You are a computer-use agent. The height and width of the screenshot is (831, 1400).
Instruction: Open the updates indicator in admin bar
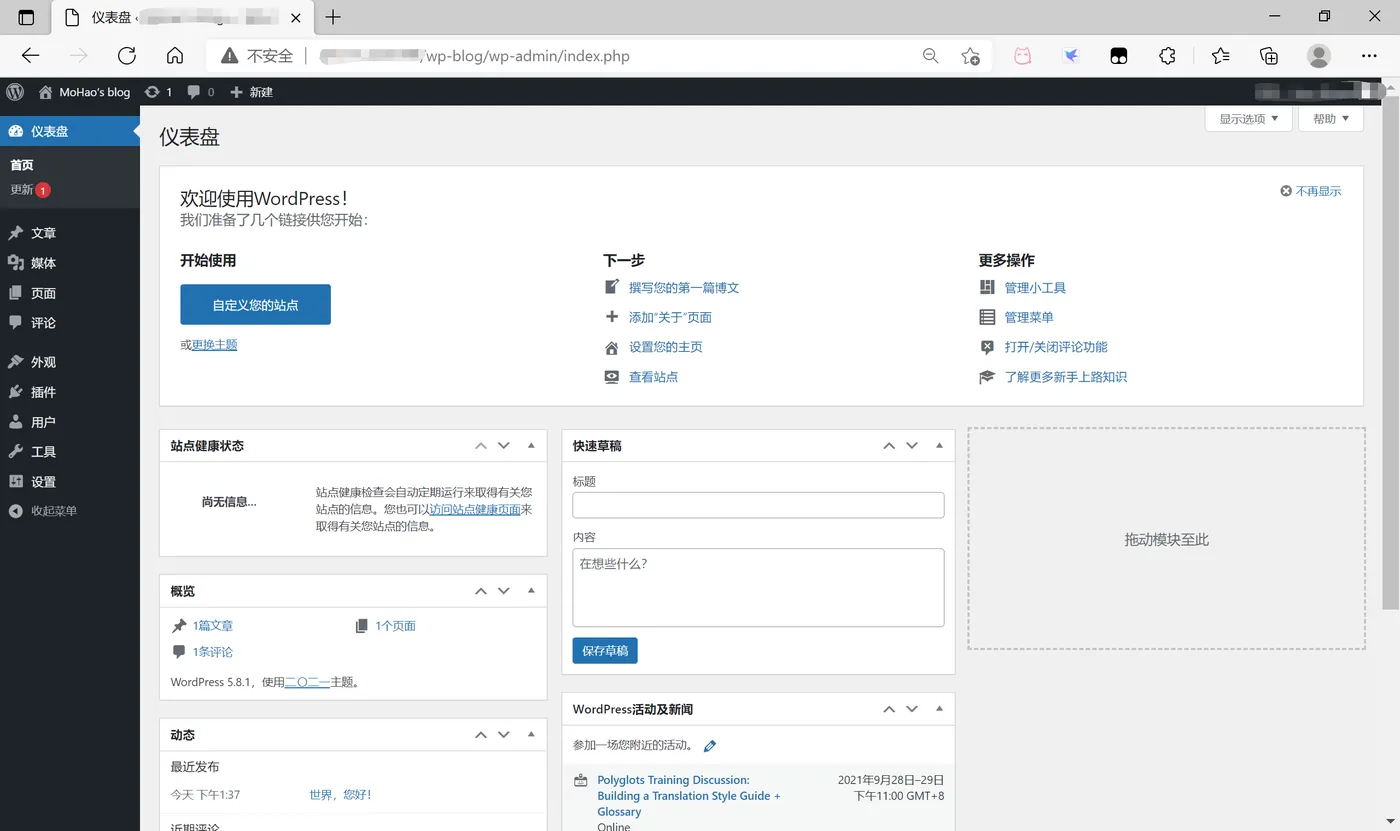click(x=158, y=92)
